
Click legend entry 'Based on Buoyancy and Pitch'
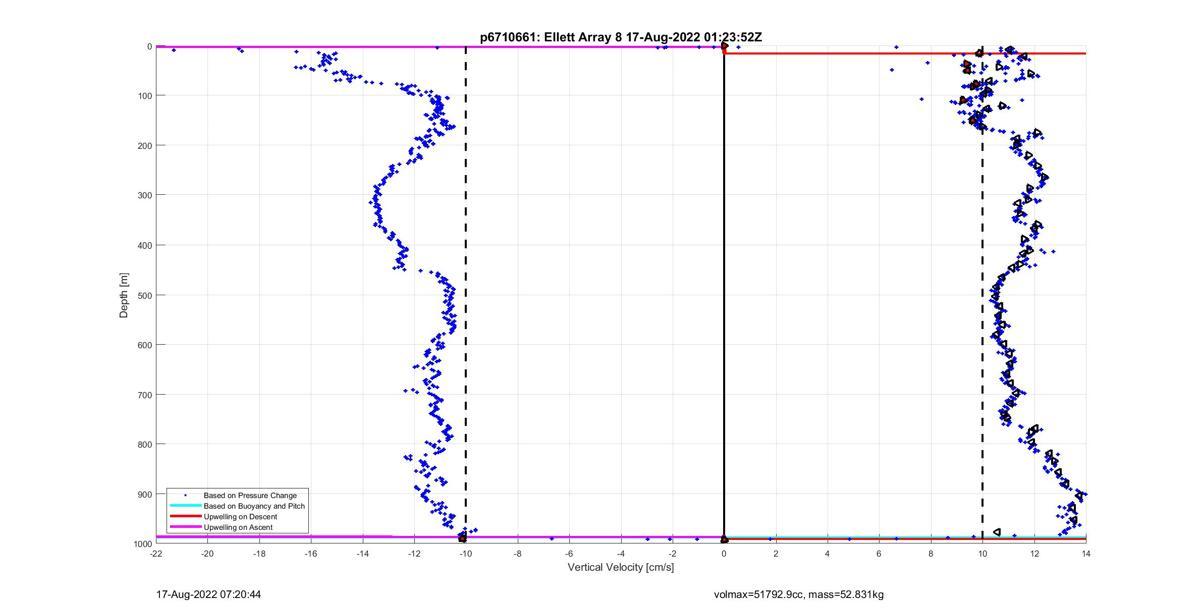coord(254,506)
